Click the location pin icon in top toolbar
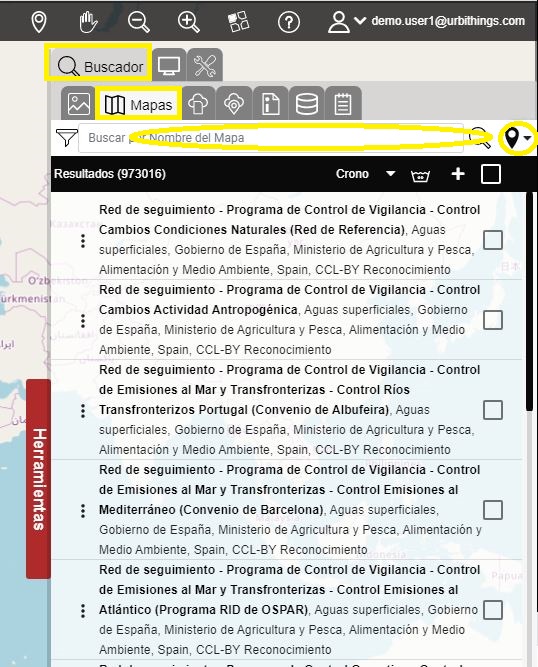538x667 pixels. coord(39,22)
